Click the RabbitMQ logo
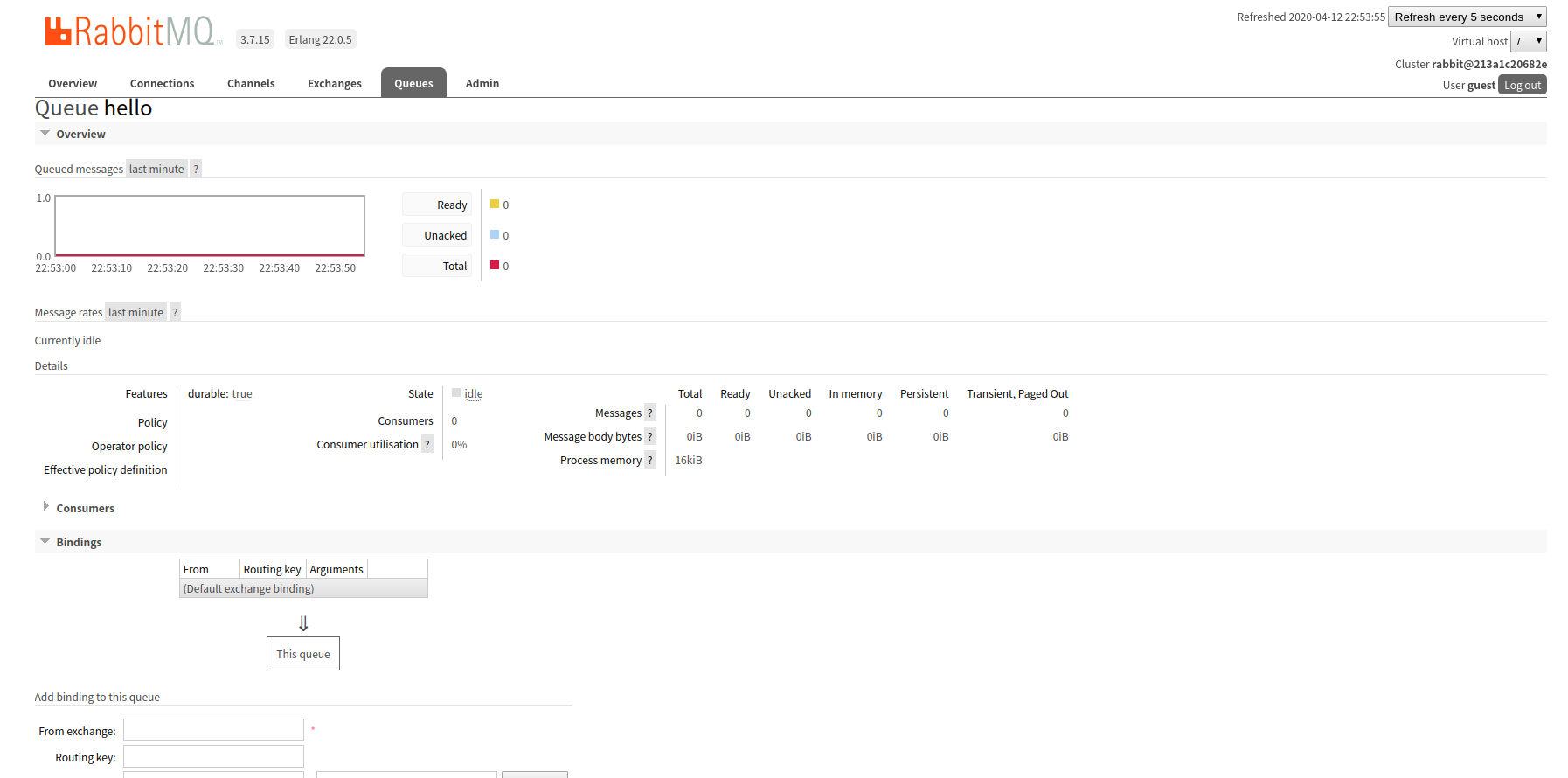 pos(131,31)
